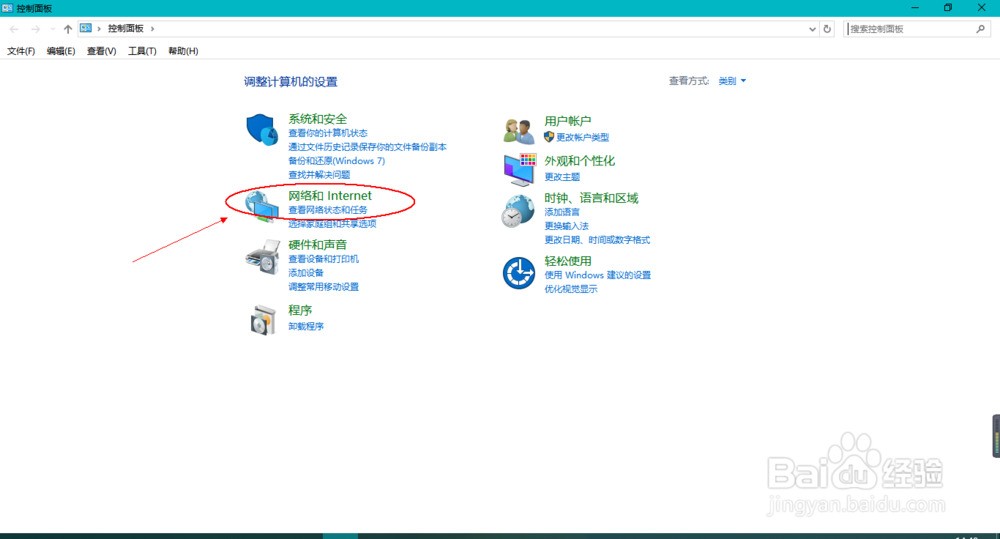This screenshot has width=1000, height=539.
Task: Click the 查看网络状态和任务 link
Action: 328,210
